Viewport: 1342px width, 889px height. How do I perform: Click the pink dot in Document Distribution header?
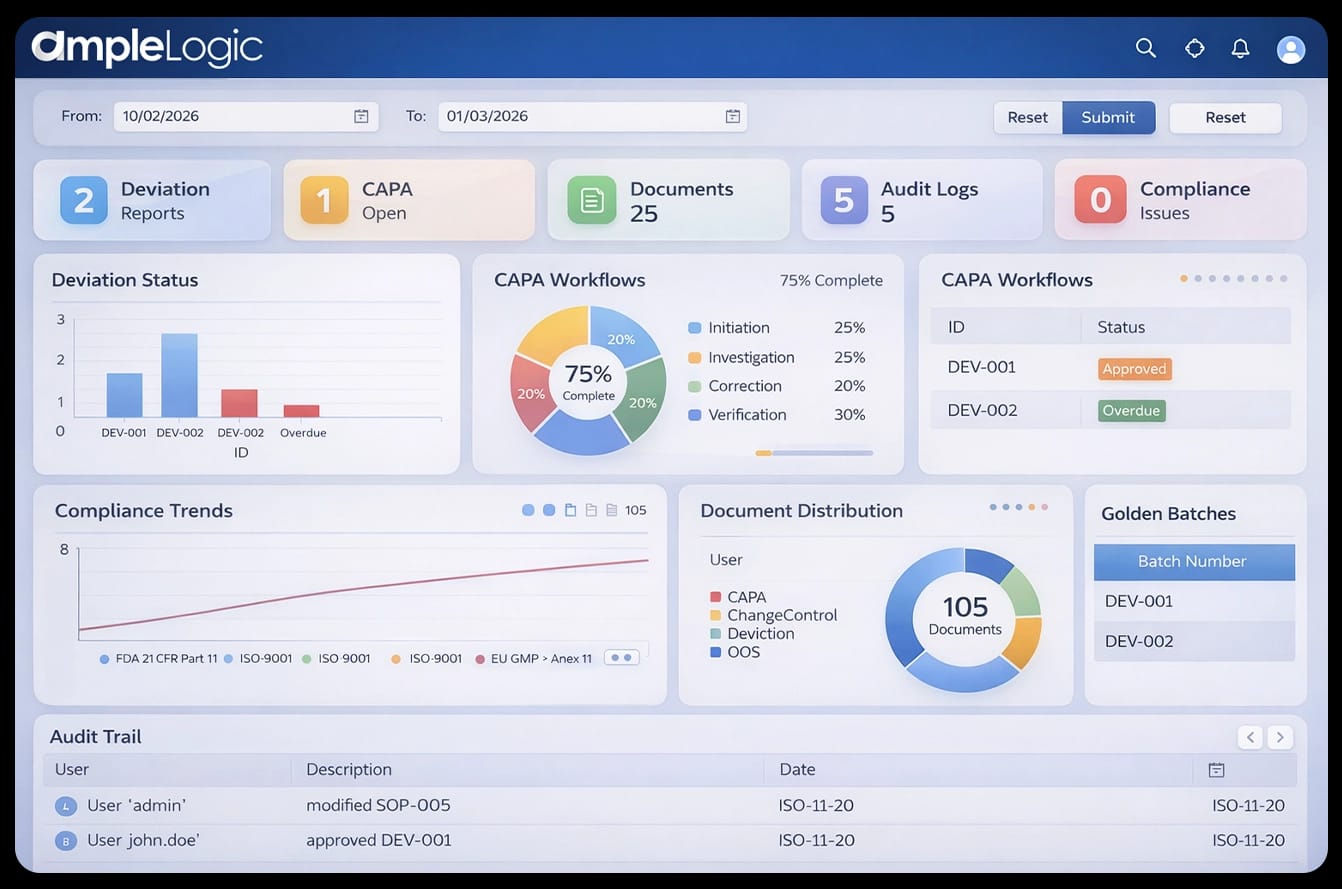click(1045, 507)
